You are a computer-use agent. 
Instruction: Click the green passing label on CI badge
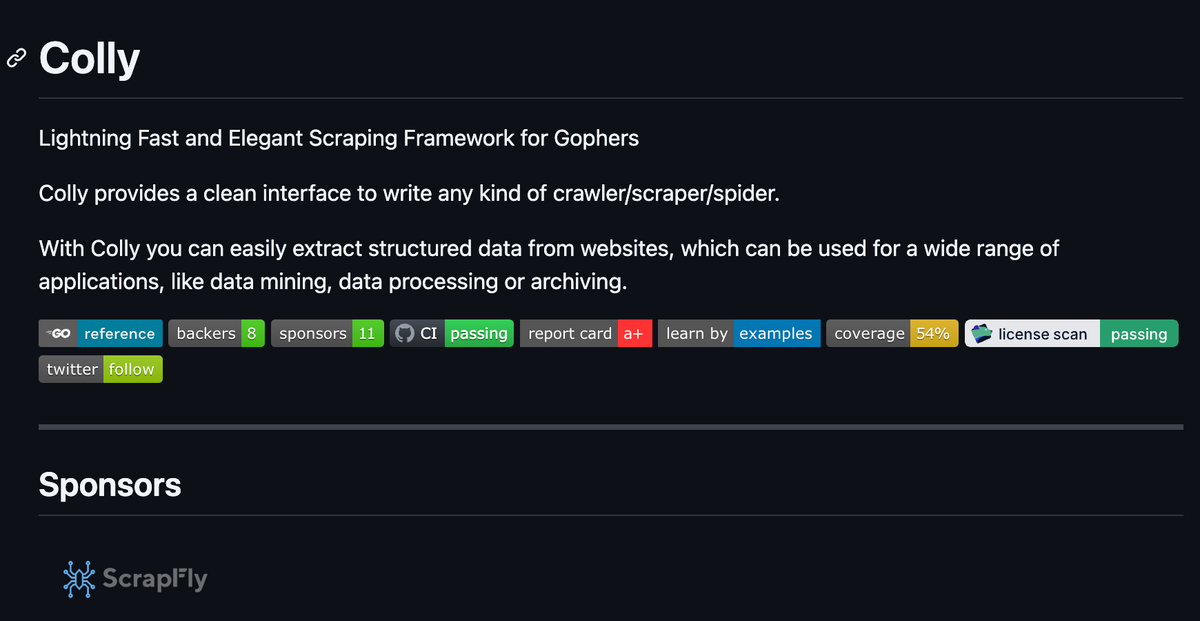(x=479, y=333)
